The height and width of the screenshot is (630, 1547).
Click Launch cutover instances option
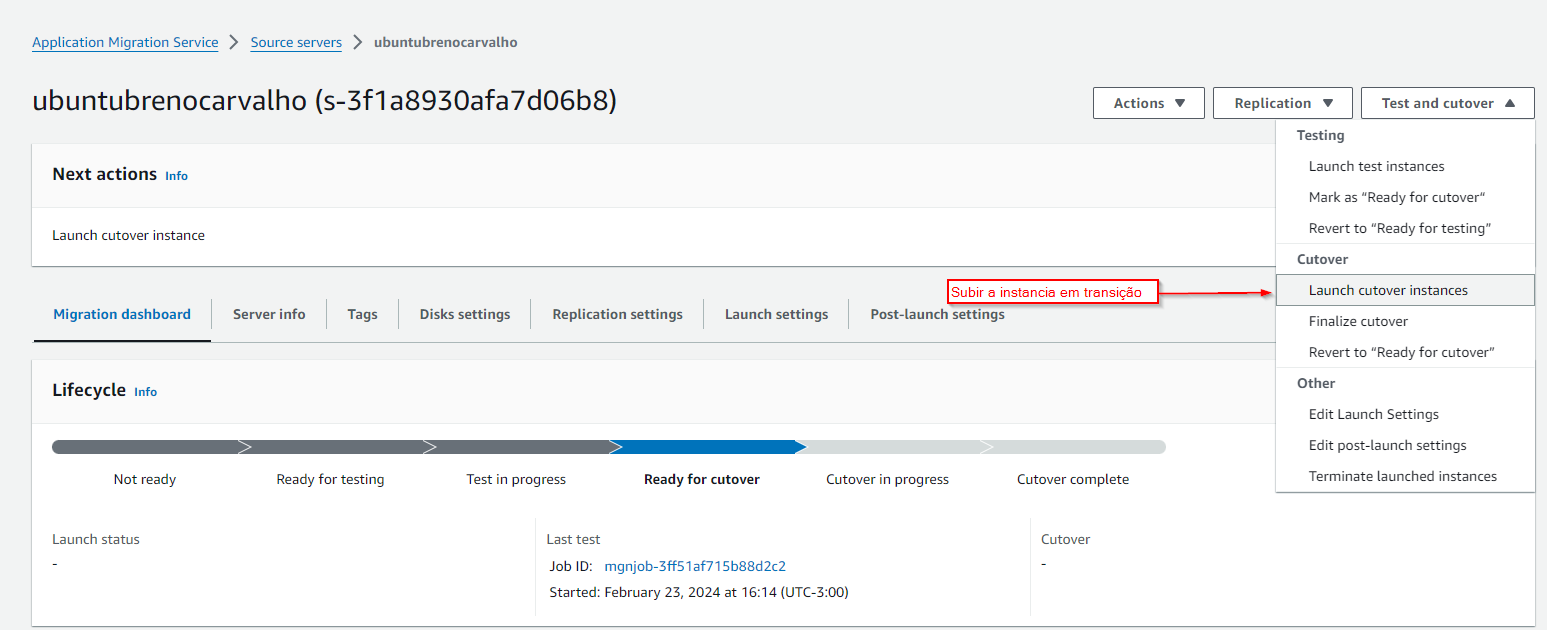click(1388, 290)
